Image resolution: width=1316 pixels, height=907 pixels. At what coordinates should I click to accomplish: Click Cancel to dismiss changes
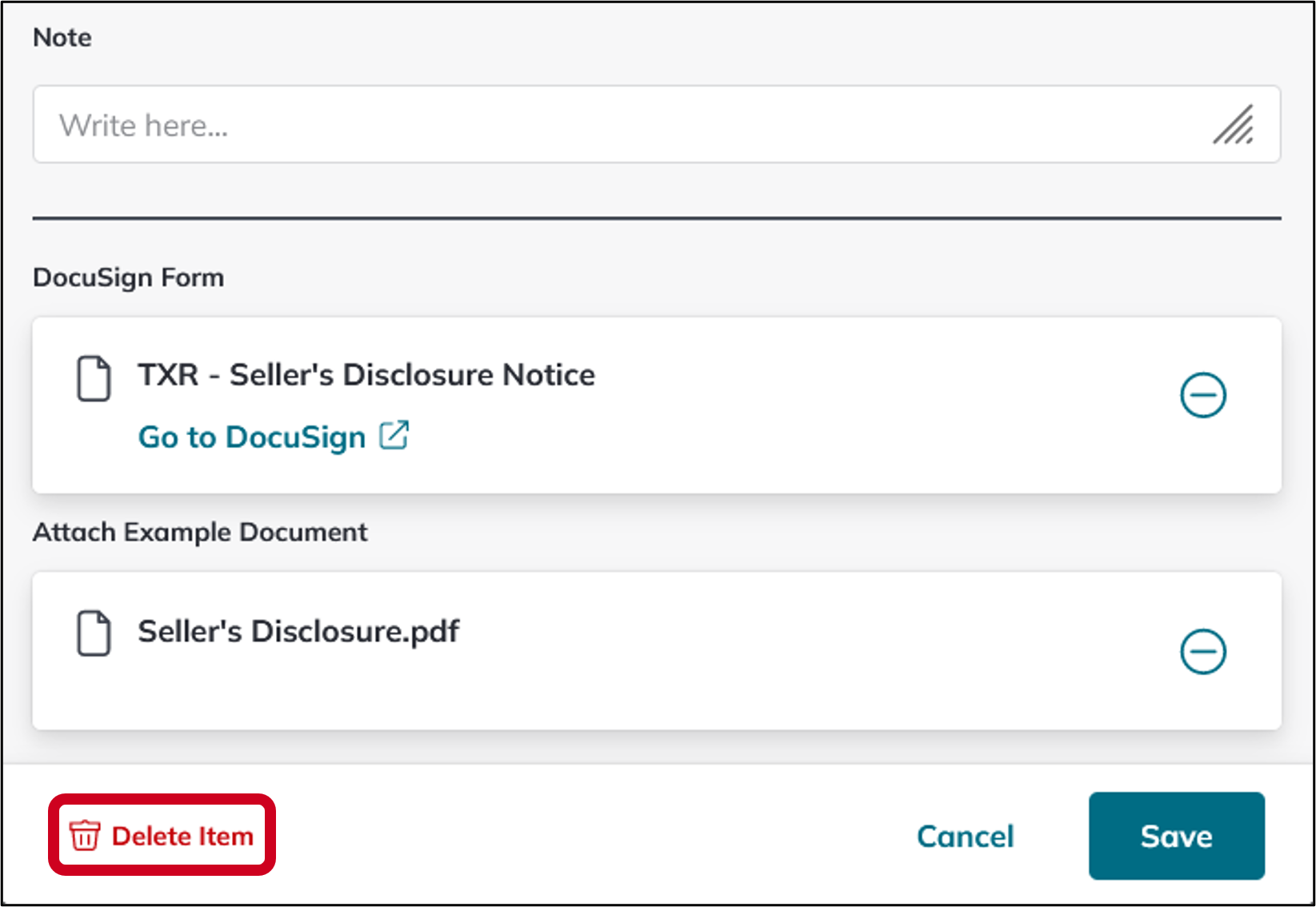coord(964,837)
